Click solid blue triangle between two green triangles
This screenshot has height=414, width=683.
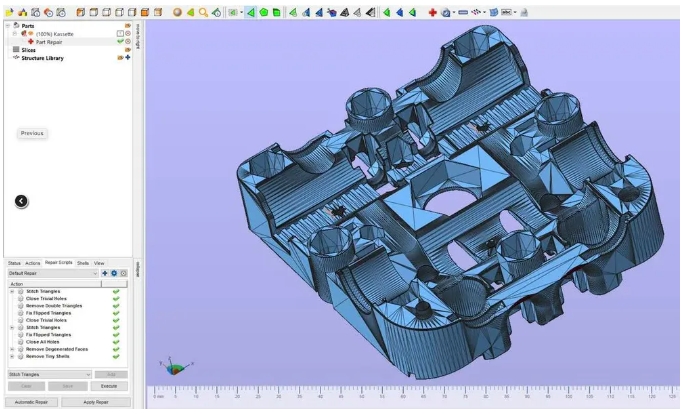tap(399, 12)
